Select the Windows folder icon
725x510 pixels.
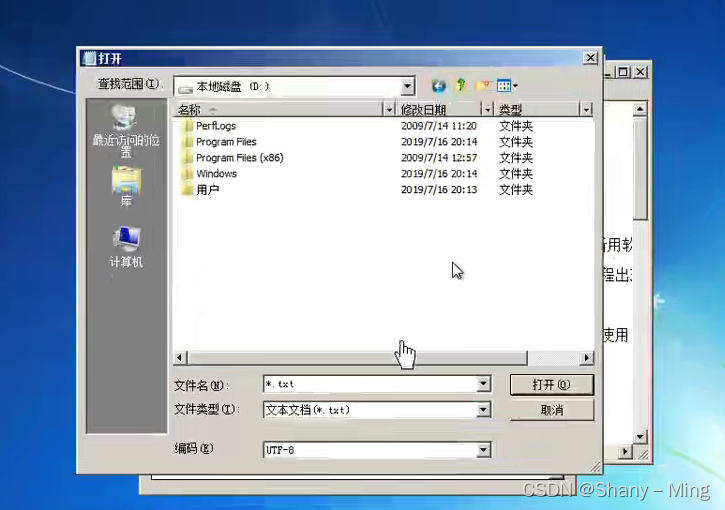coord(187,173)
